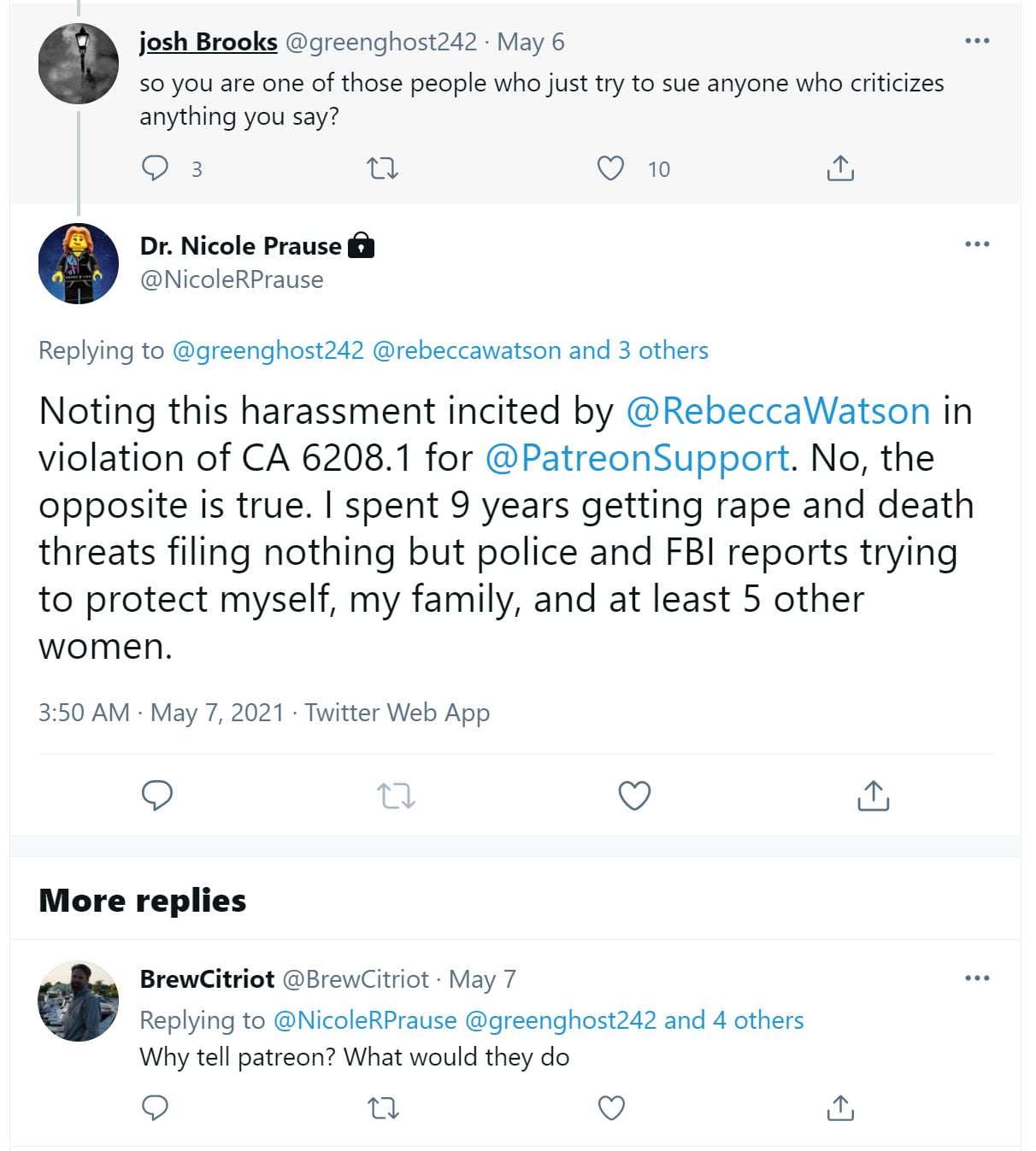Share BrewCitriot's reply
Viewport: 1036px width, 1151px height.
(840, 1108)
